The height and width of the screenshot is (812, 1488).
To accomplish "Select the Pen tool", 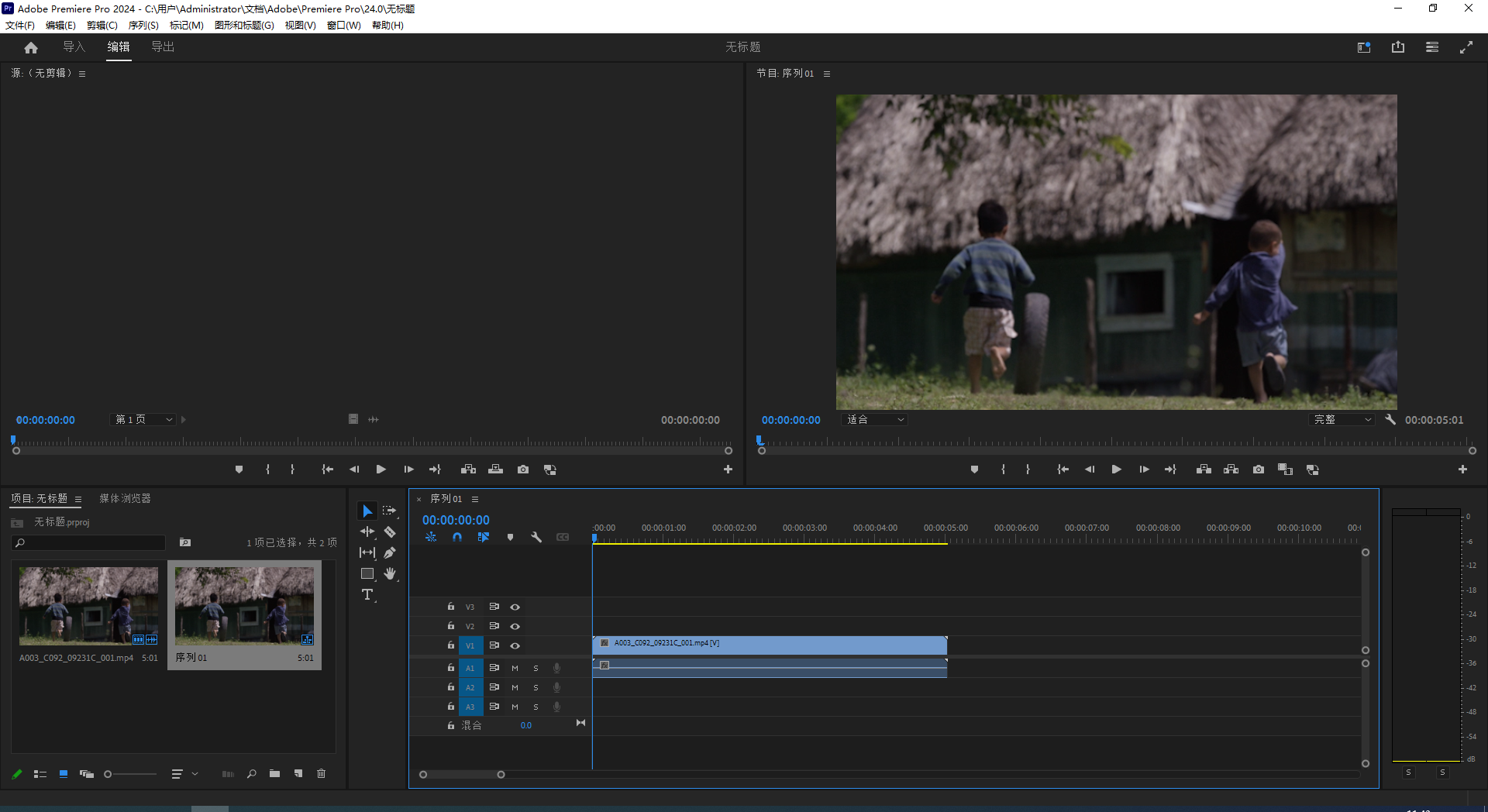I will (390, 553).
